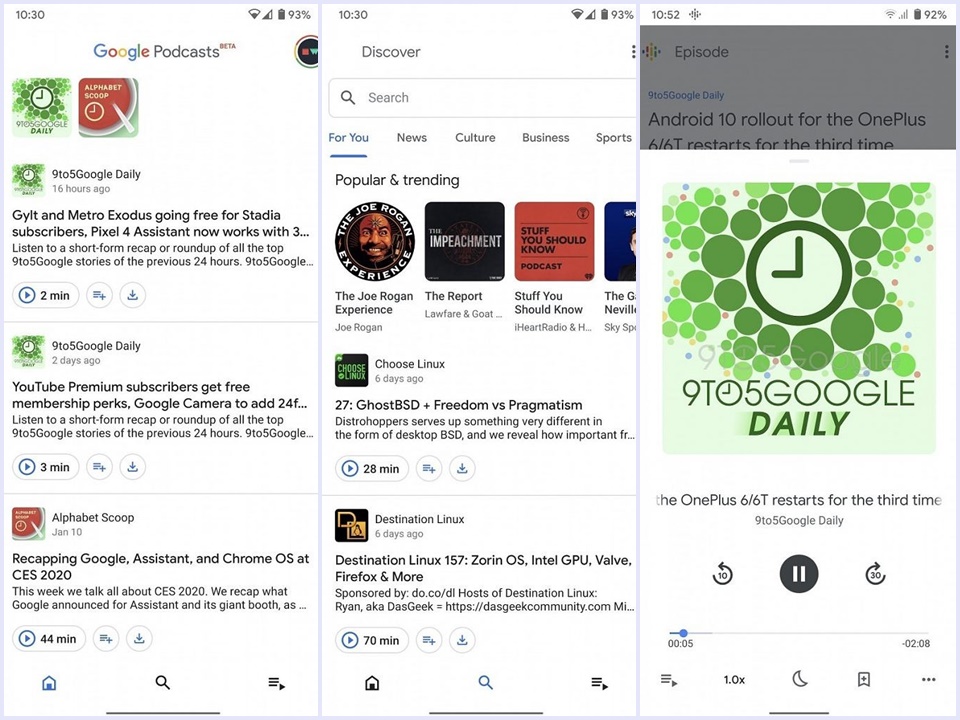Skip back 10 seconds in the episode

722,573
